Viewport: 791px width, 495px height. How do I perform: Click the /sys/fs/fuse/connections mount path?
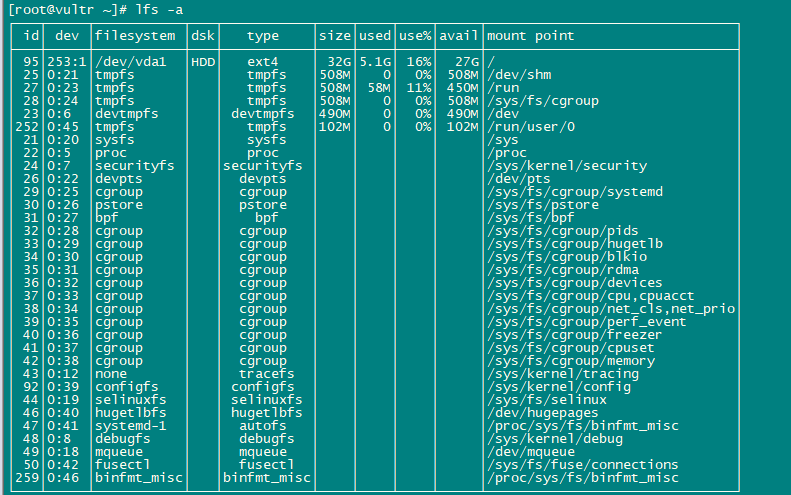coord(583,465)
